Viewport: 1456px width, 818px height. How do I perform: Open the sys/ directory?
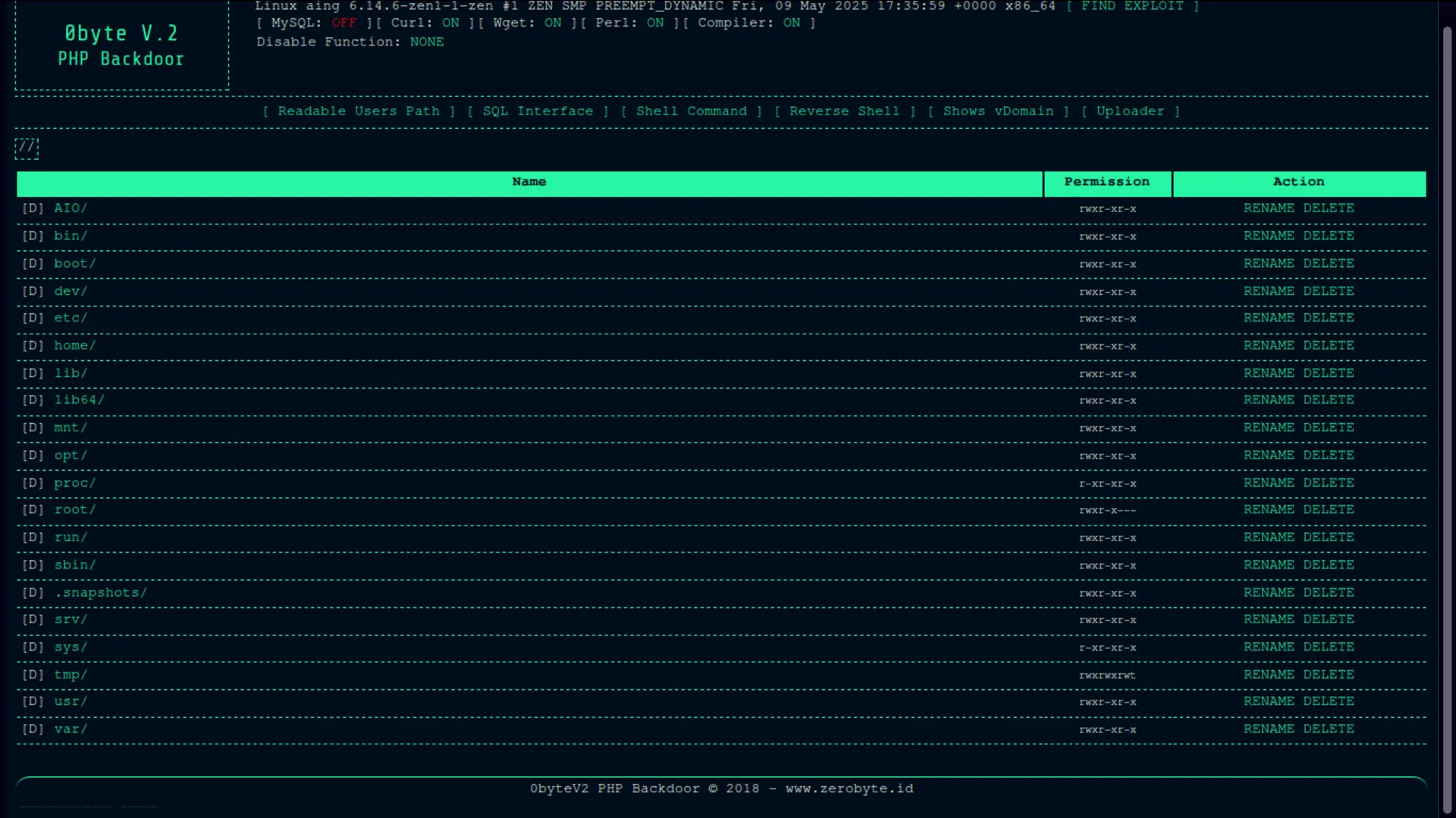71,647
